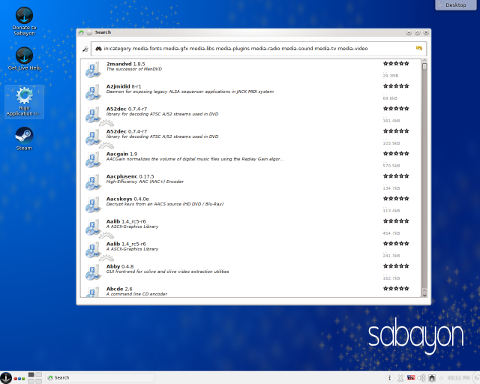The image size is (480, 384).
Task: Click the yellow clear icon in search field
Action: (419, 48)
